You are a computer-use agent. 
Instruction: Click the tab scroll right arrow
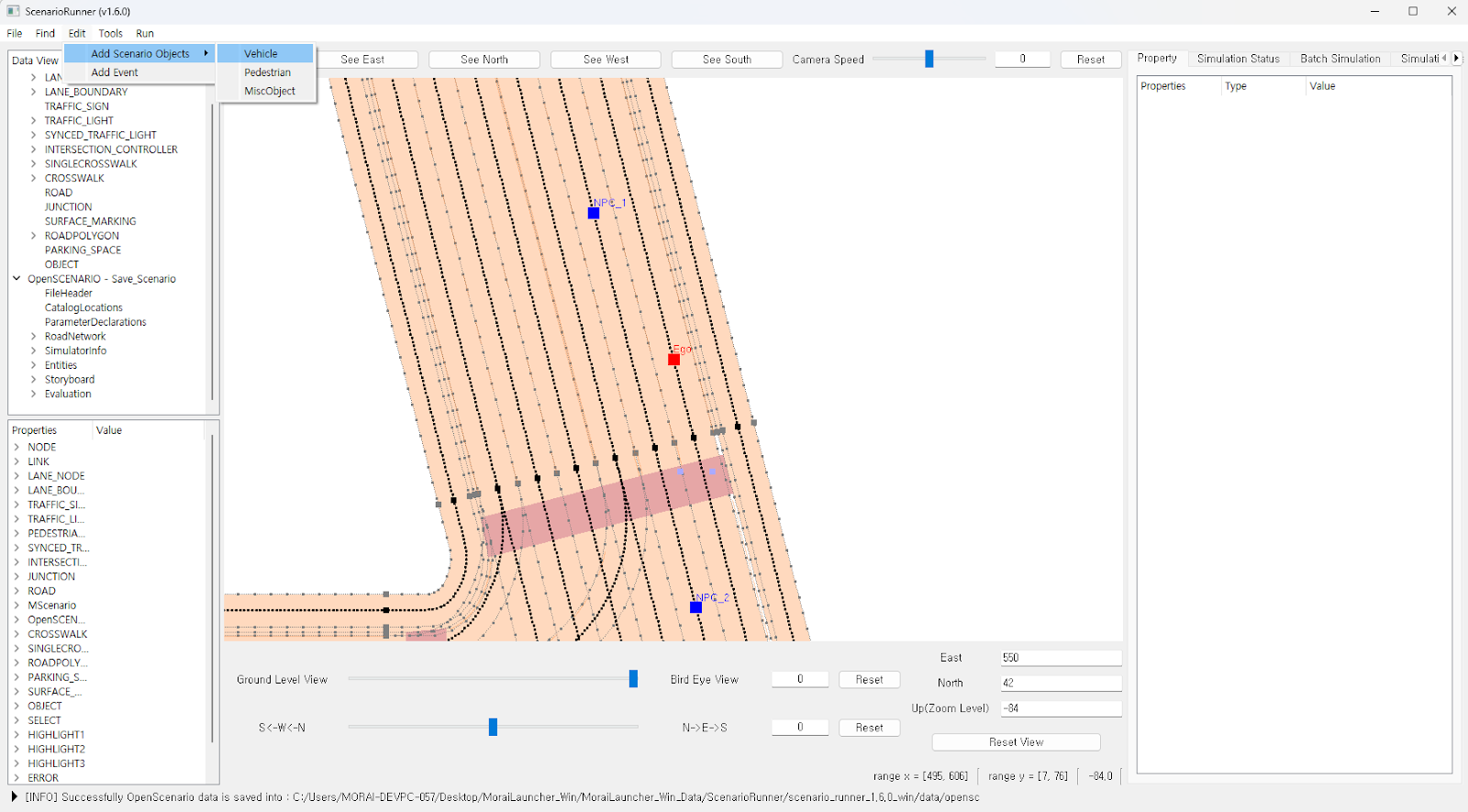(x=1456, y=58)
